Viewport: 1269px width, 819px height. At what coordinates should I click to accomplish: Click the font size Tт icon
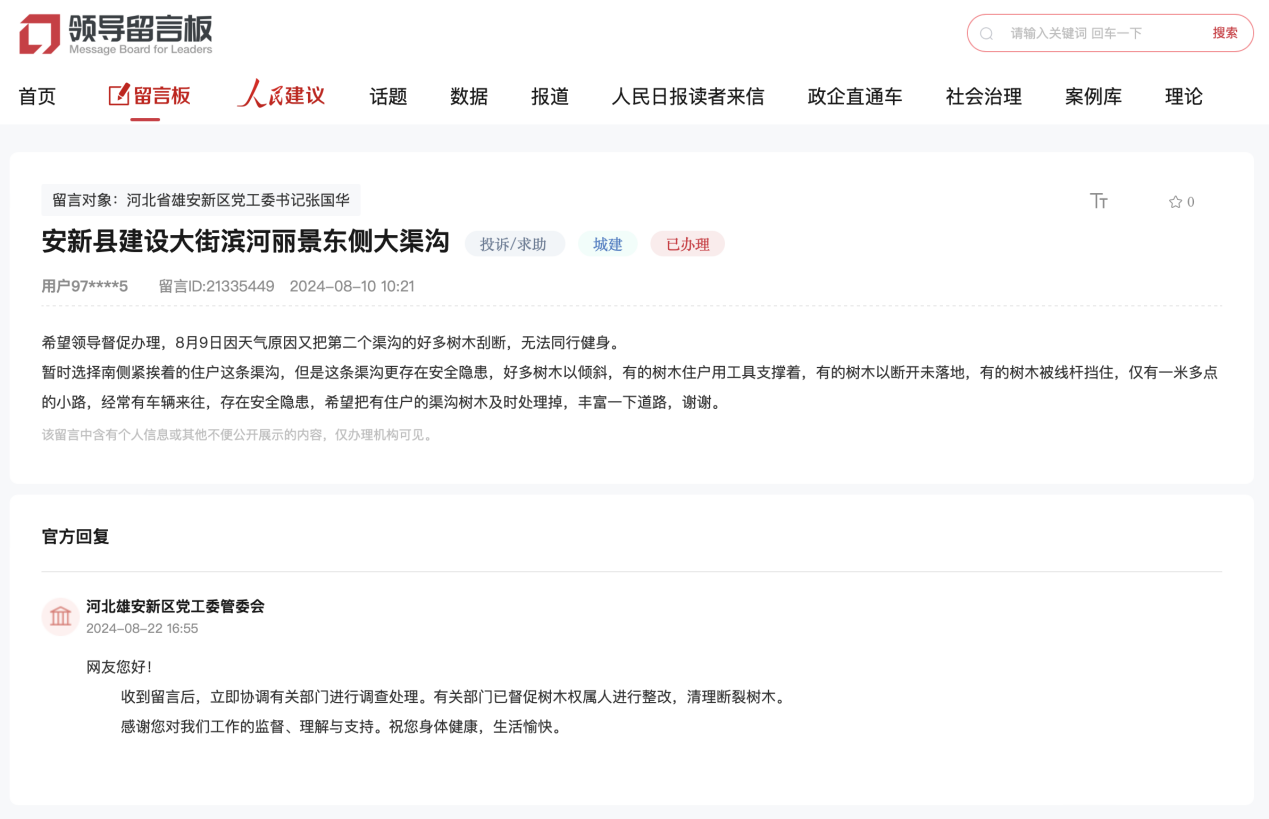coord(1099,201)
